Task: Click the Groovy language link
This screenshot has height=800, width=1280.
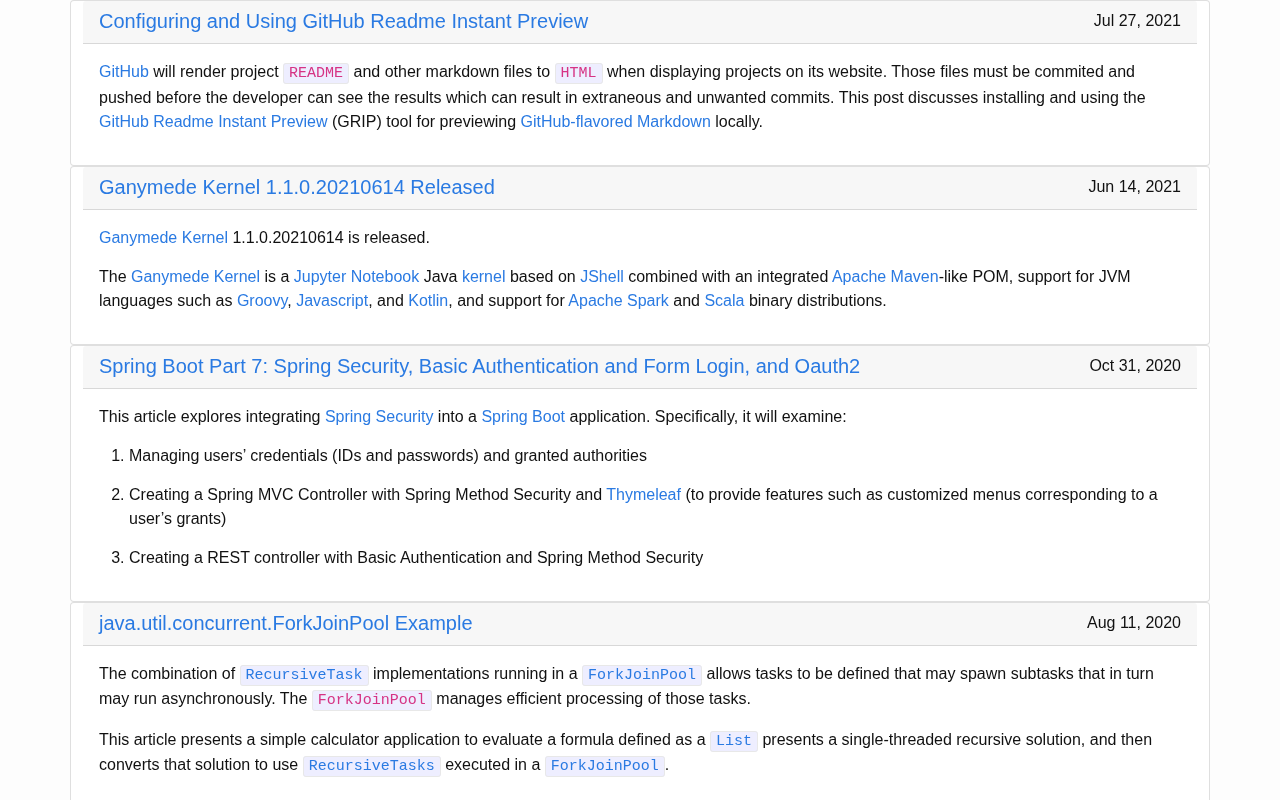Action: (262, 301)
